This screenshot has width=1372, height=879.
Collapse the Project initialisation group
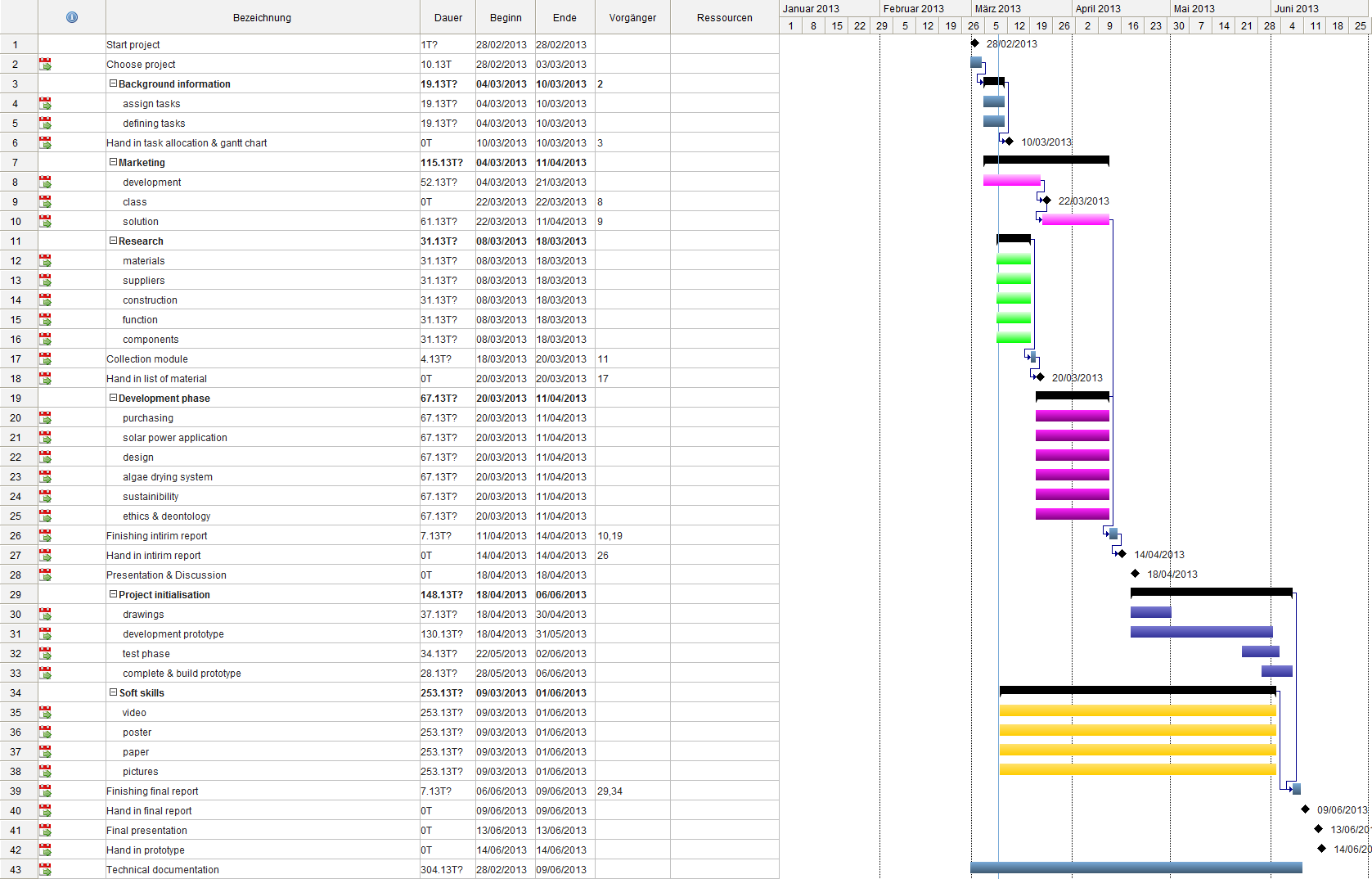(x=114, y=594)
